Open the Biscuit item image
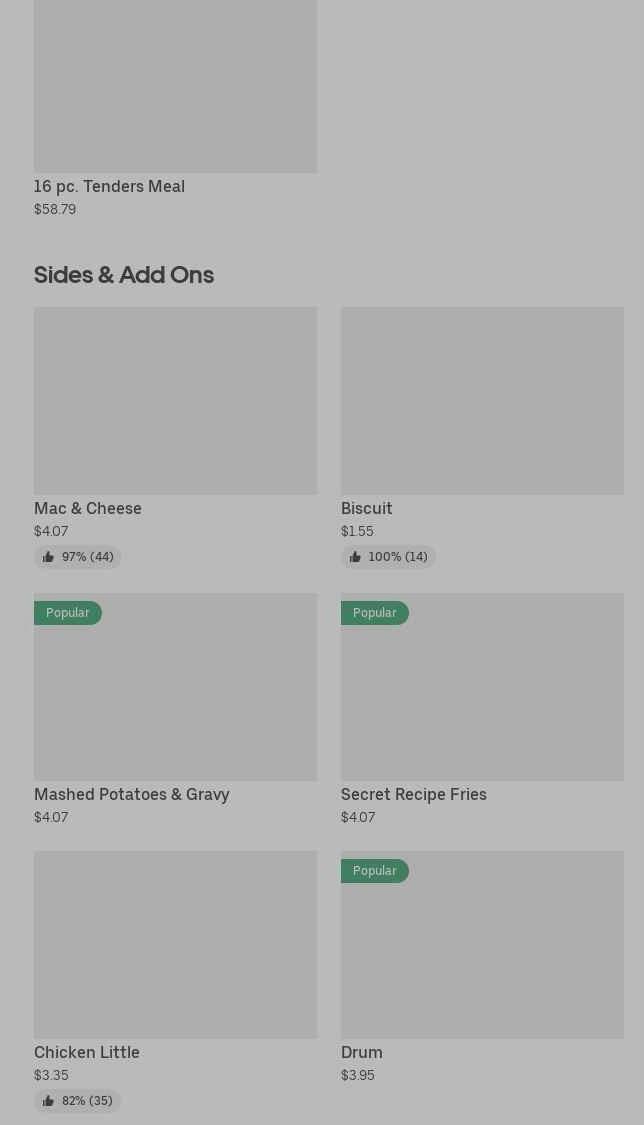The width and height of the screenshot is (644, 1125). click(482, 400)
